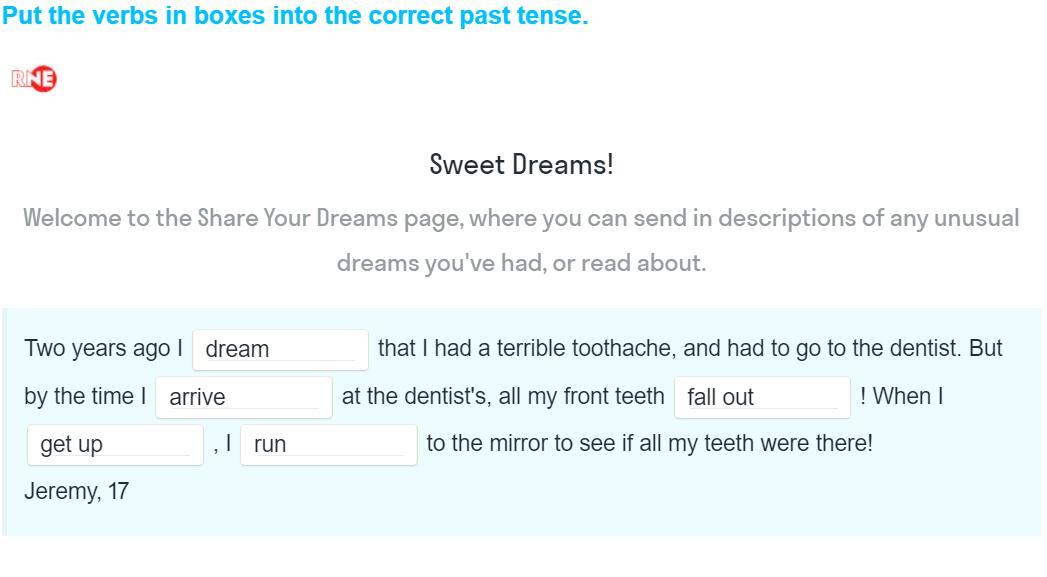Click the red RNE logo icon

pyautogui.click(x=33, y=79)
